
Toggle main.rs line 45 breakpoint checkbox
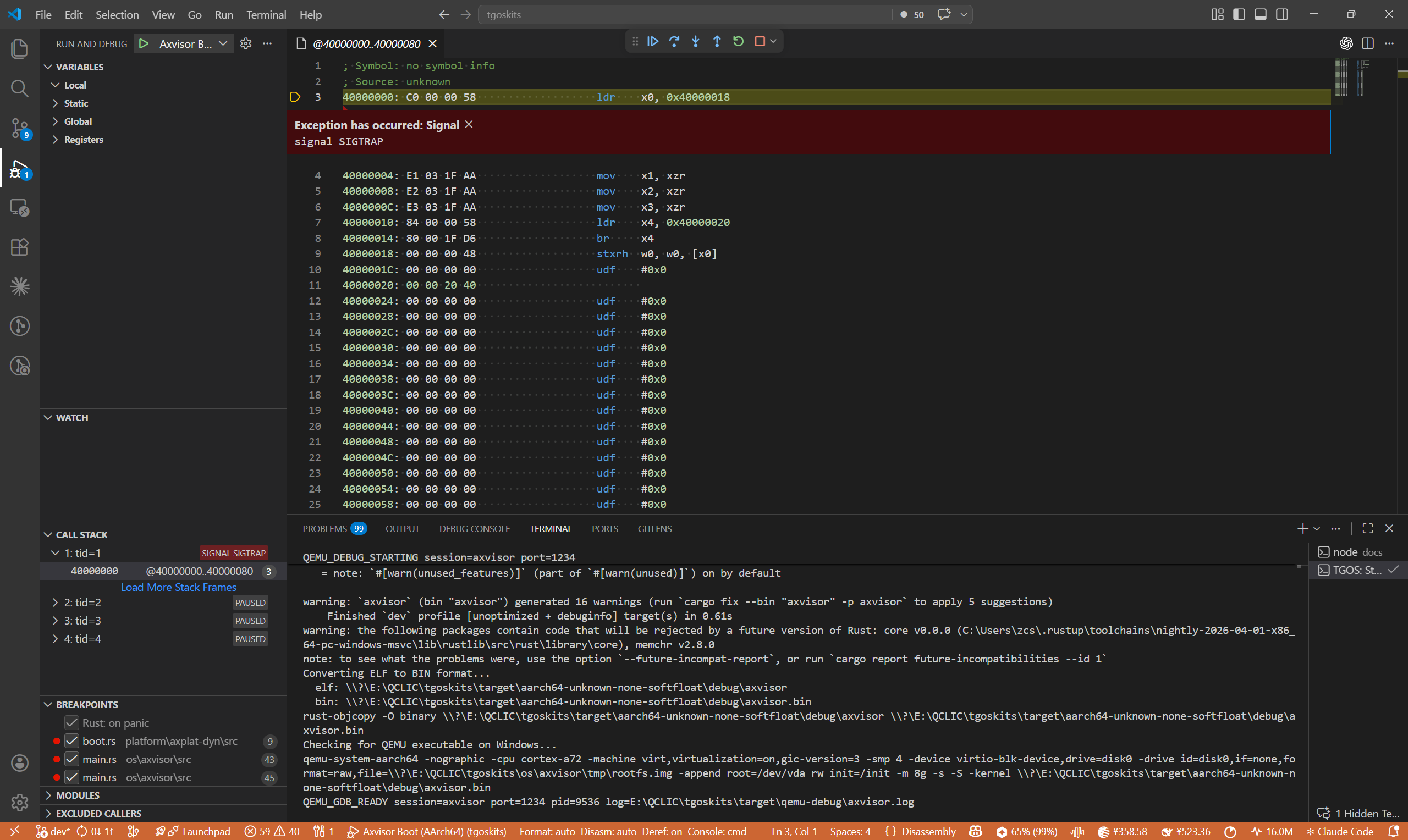(71, 777)
